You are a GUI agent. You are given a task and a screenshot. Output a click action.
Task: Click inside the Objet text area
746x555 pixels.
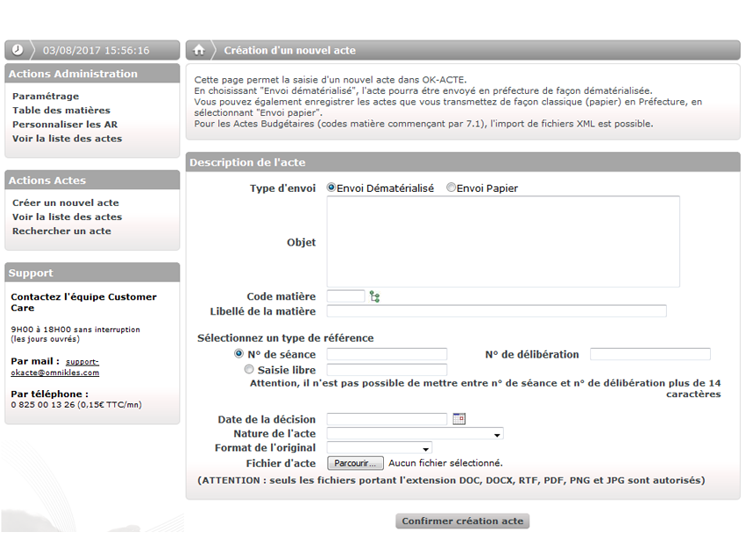[x=503, y=242]
